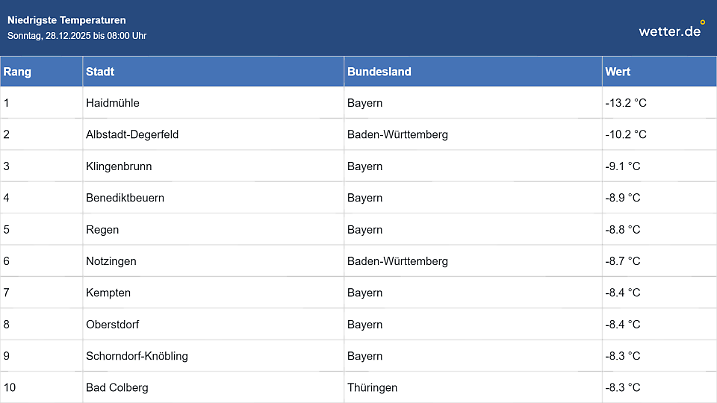The height and width of the screenshot is (403, 717).
Task: Select the Albstadt-Degerfeld city entry
Action: tap(132, 134)
